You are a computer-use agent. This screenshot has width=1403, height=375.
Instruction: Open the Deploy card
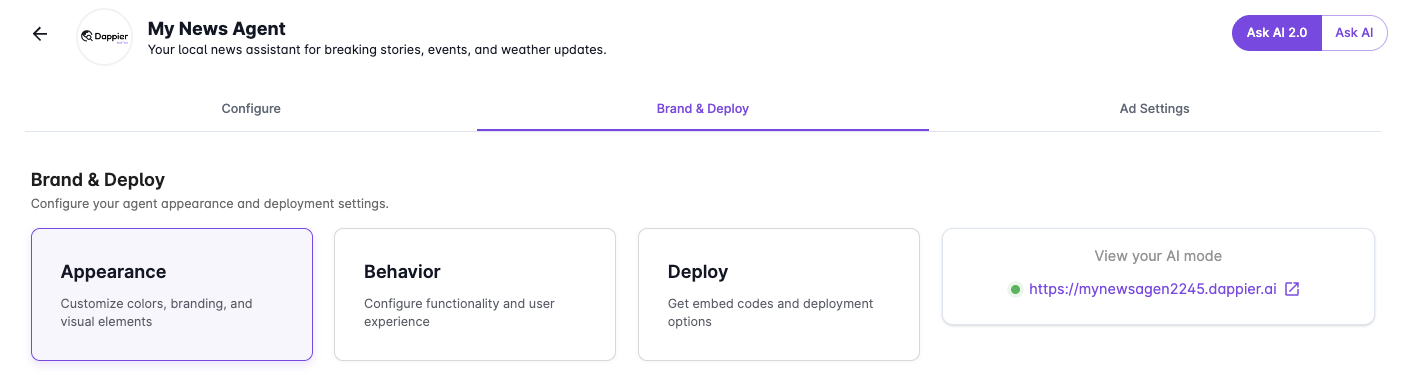pyautogui.click(x=779, y=294)
